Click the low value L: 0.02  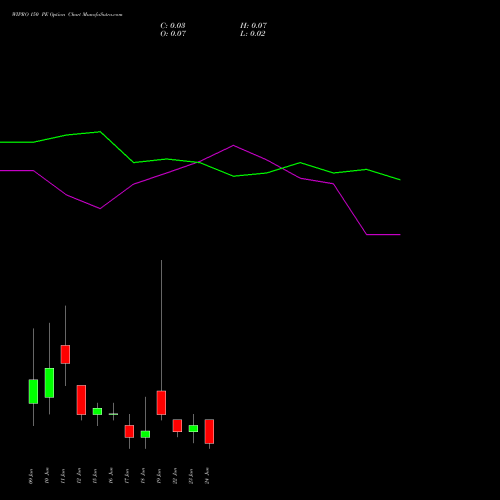click(253, 34)
